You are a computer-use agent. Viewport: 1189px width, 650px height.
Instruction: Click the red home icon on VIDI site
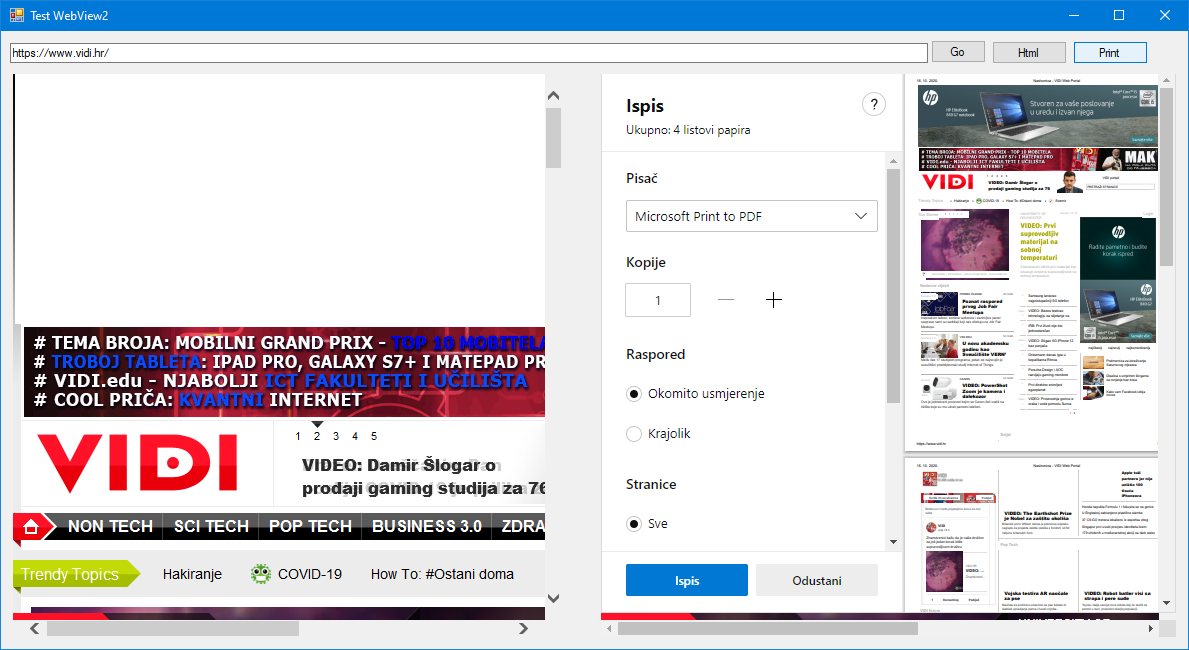pos(31,526)
